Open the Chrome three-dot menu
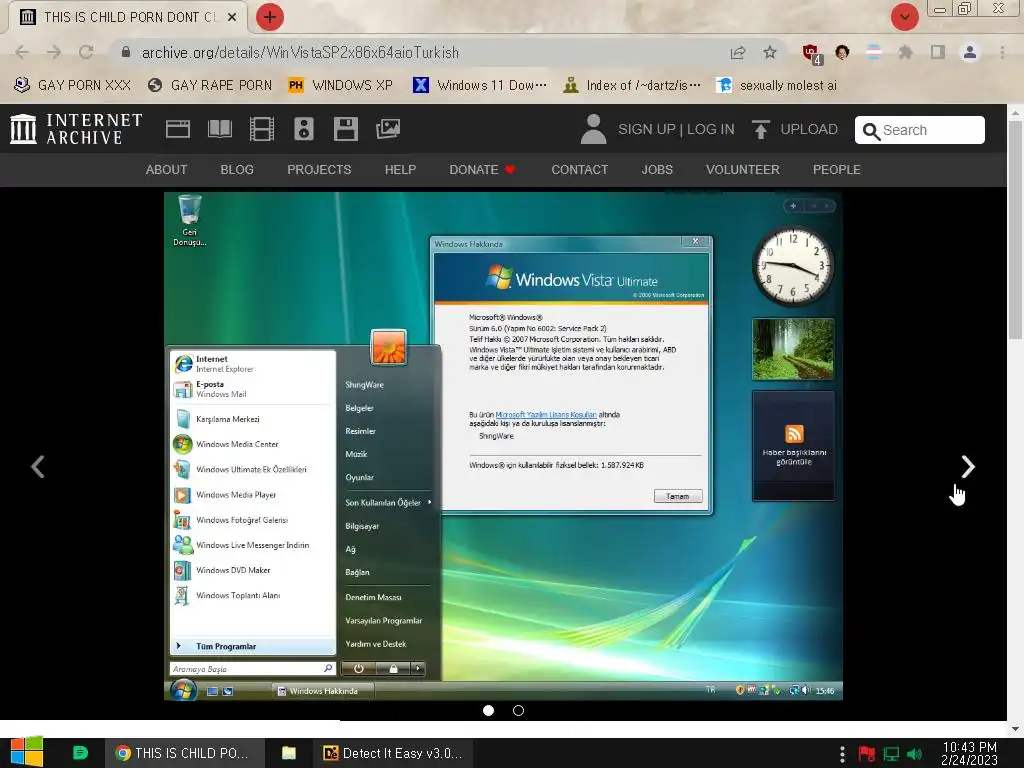 click(1002, 52)
